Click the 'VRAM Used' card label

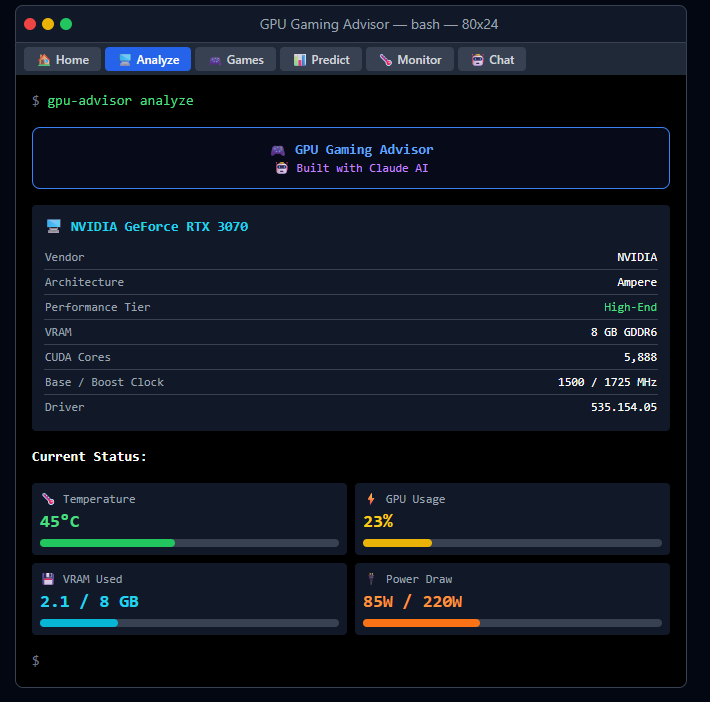click(x=92, y=579)
